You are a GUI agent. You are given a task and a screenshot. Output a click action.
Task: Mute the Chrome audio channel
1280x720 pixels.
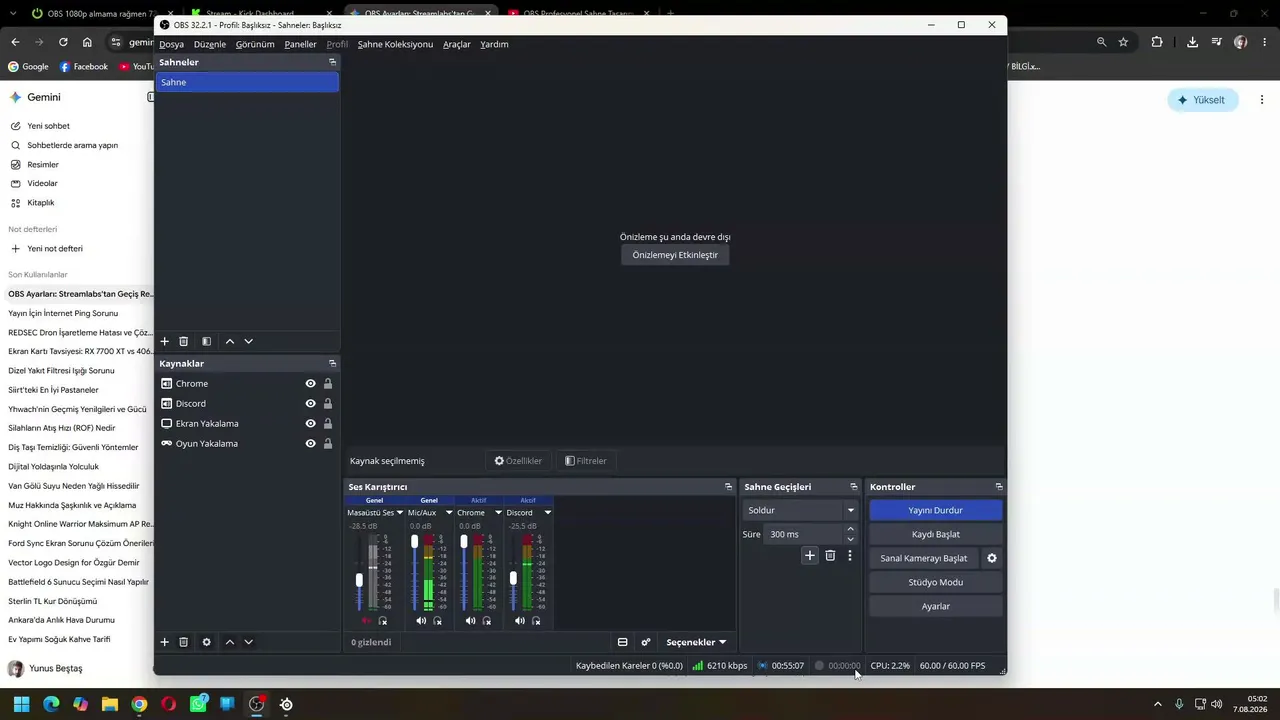coord(471,621)
